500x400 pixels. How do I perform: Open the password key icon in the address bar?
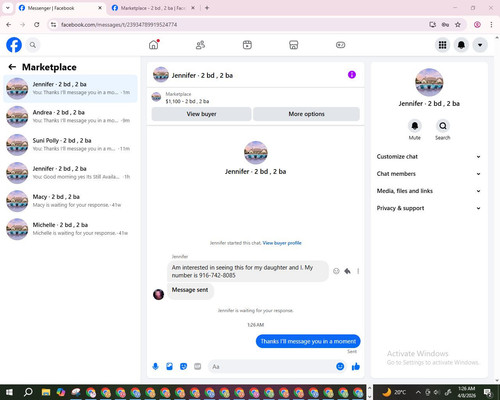pyautogui.click(x=445, y=24)
